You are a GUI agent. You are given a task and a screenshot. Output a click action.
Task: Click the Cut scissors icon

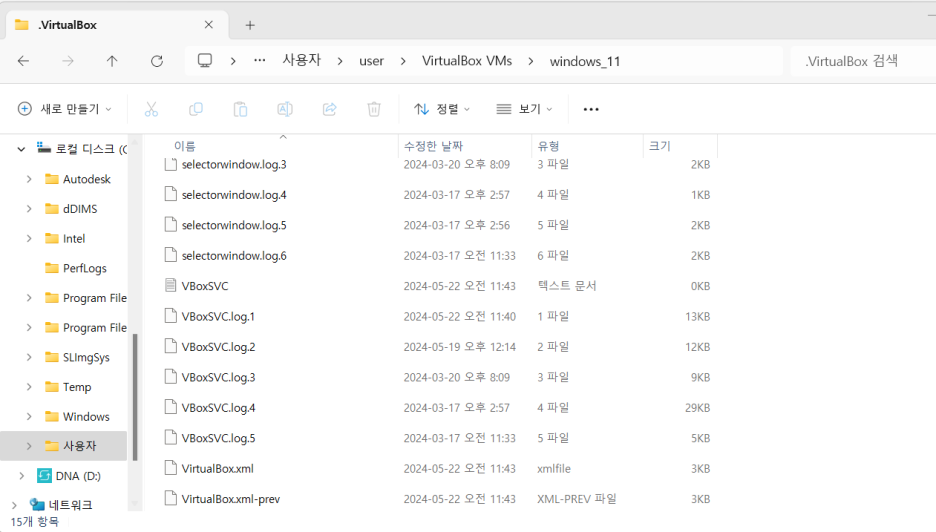(x=151, y=109)
